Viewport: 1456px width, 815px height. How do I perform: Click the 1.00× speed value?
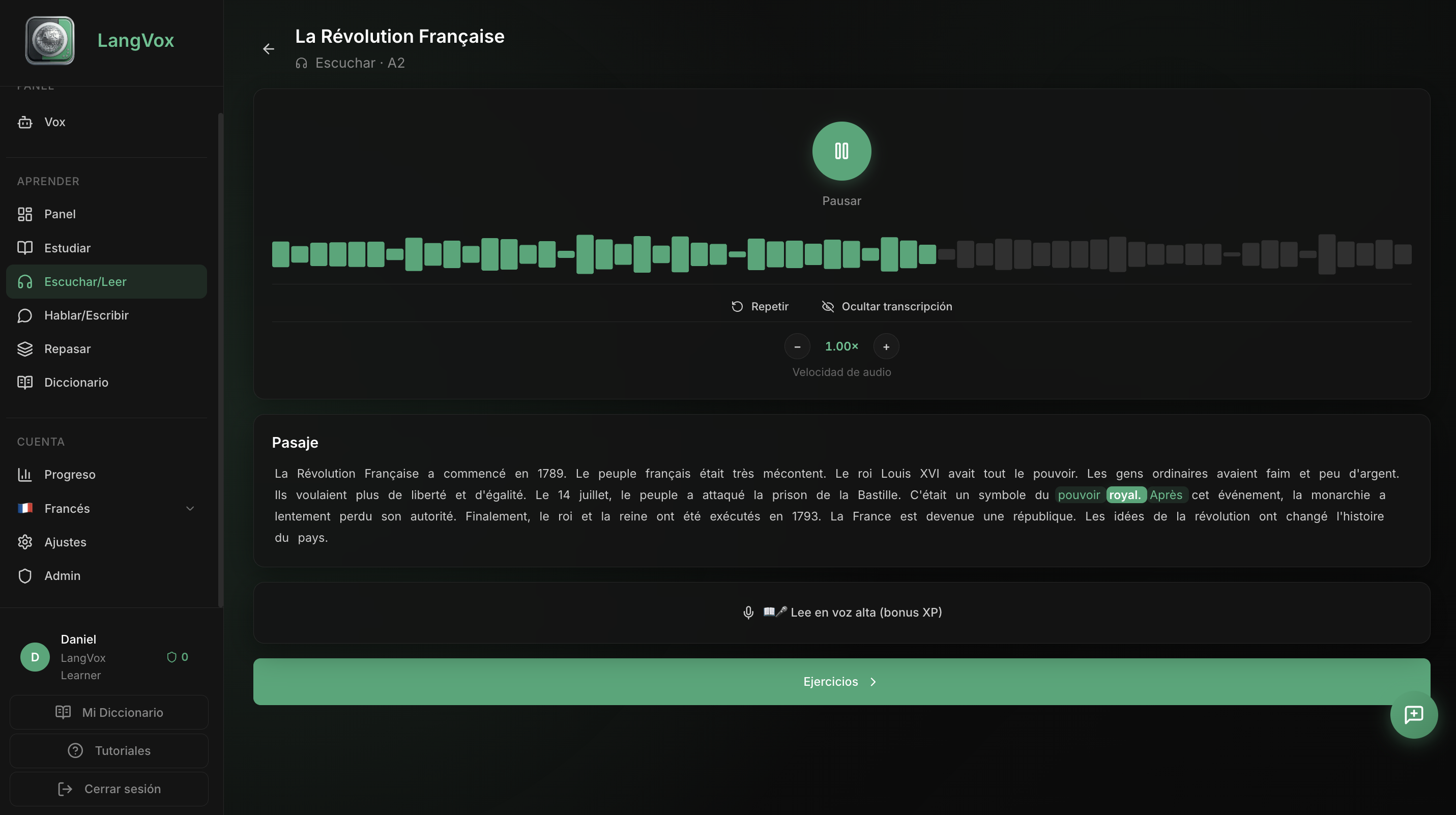click(841, 346)
